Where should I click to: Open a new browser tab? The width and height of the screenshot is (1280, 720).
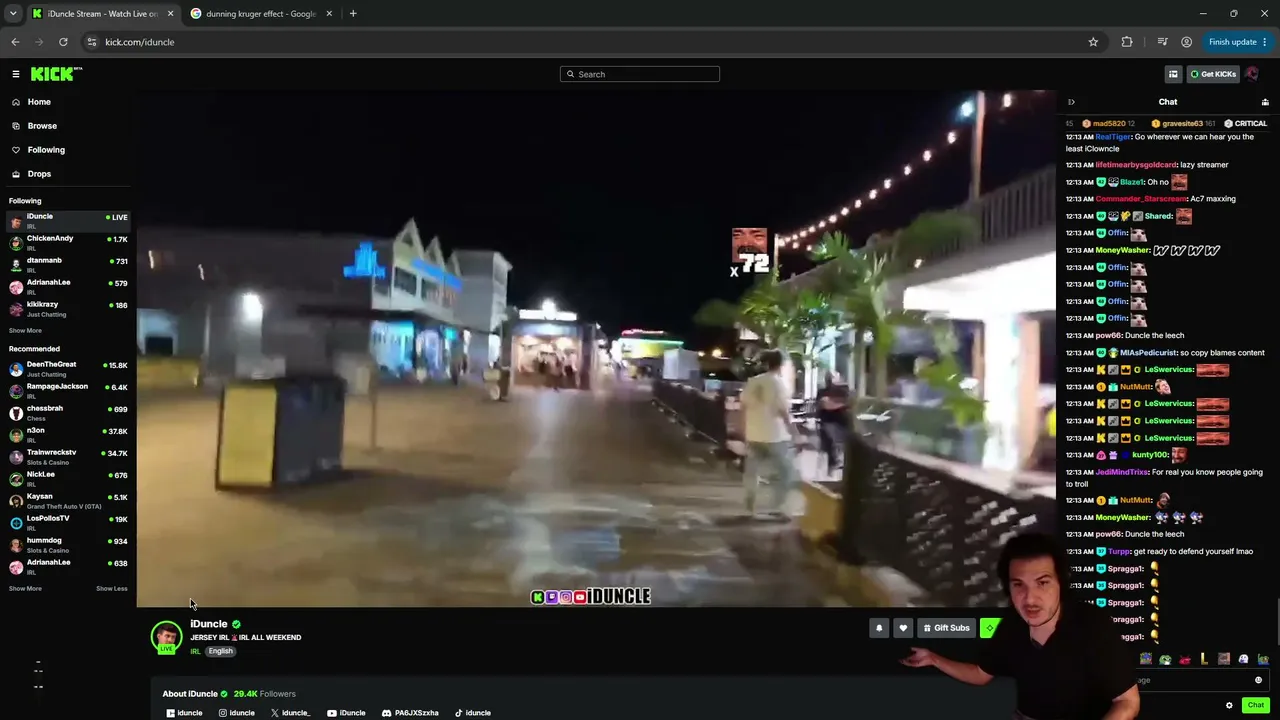353,14
